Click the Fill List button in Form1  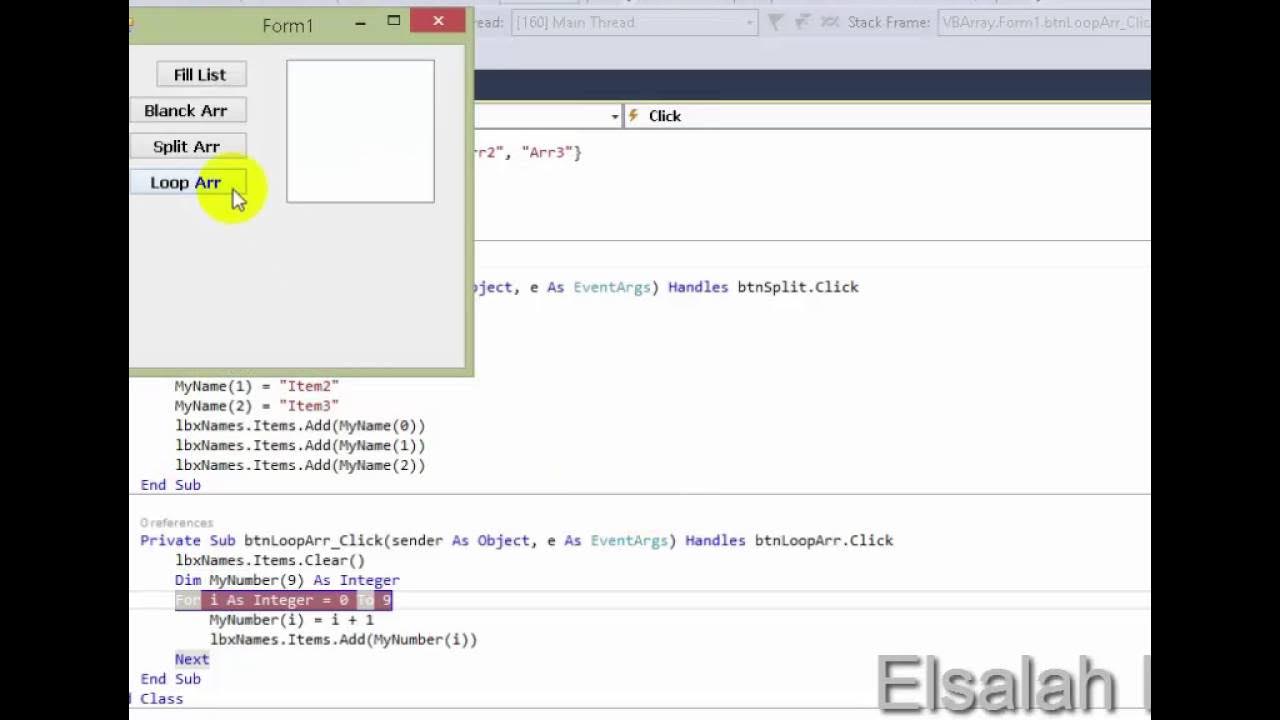200,74
